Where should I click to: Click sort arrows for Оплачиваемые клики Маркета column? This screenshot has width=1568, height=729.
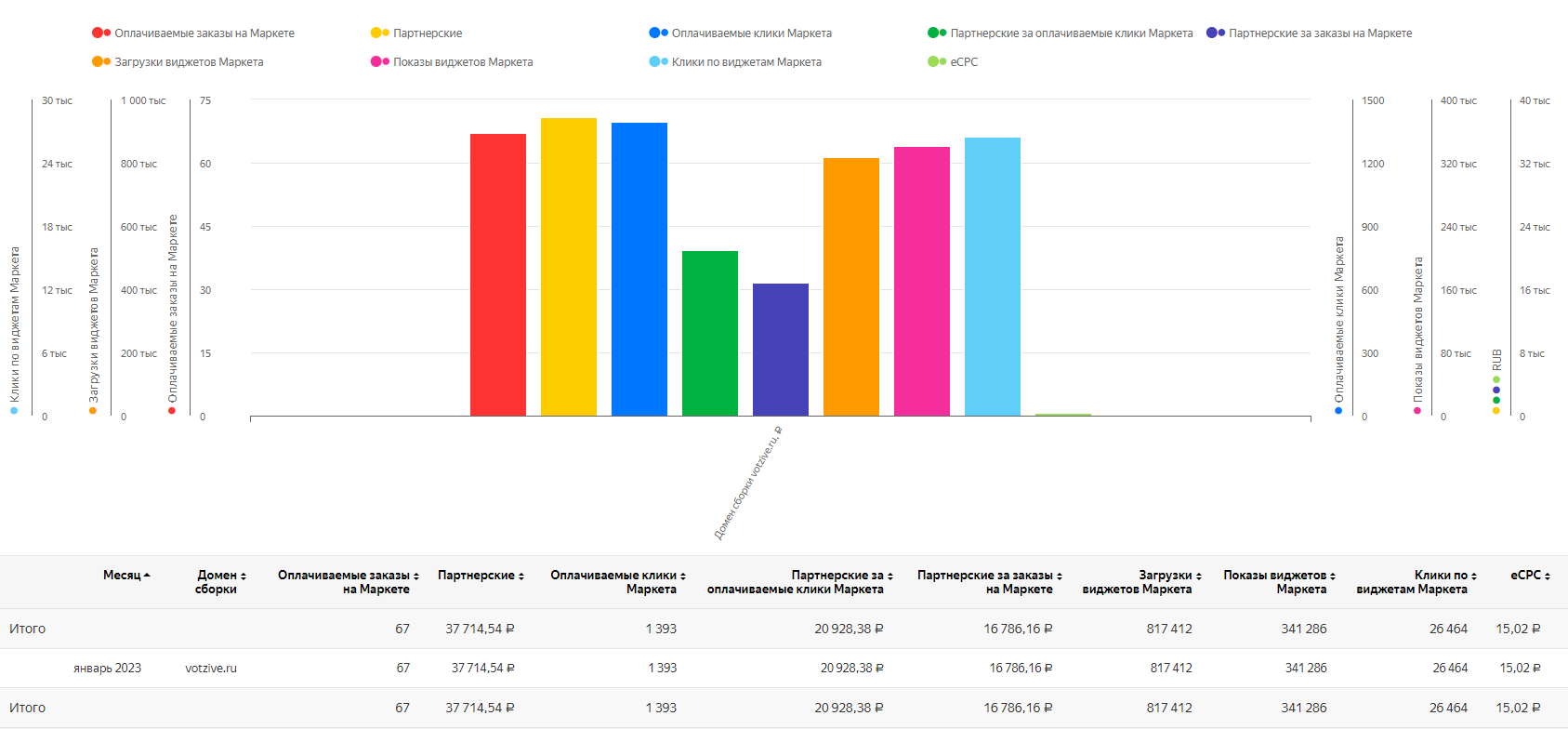(x=683, y=577)
